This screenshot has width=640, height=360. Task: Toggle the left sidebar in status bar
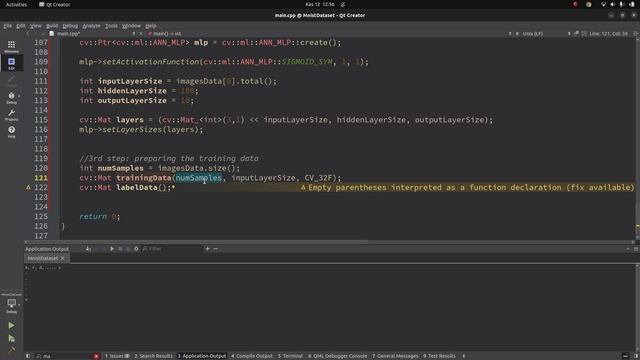pyautogui.click(x=28, y=356)
